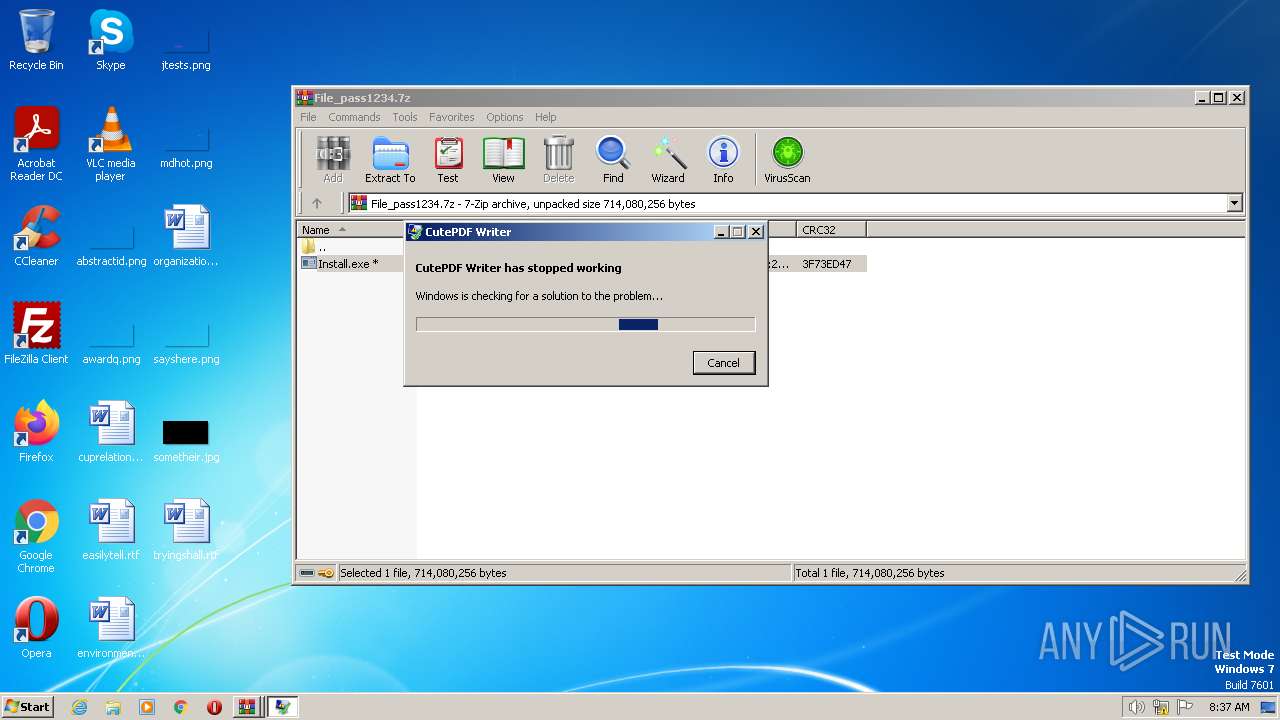This screenshot has height=720, width=1280.
Task: Click the volume tray icon
Action: [1136, 707]
